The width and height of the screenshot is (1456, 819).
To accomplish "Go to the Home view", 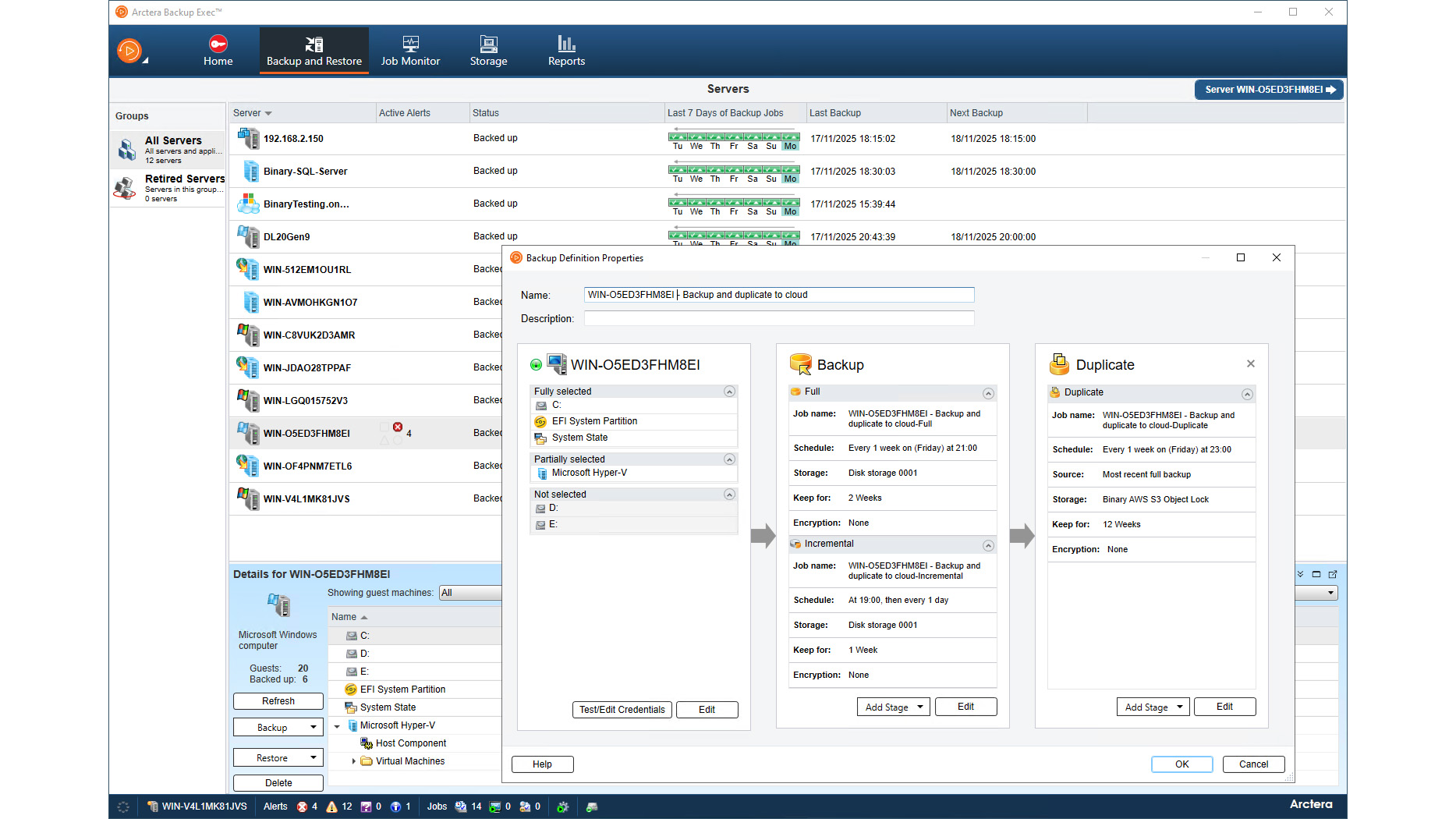I will click(x=218, y=50).
